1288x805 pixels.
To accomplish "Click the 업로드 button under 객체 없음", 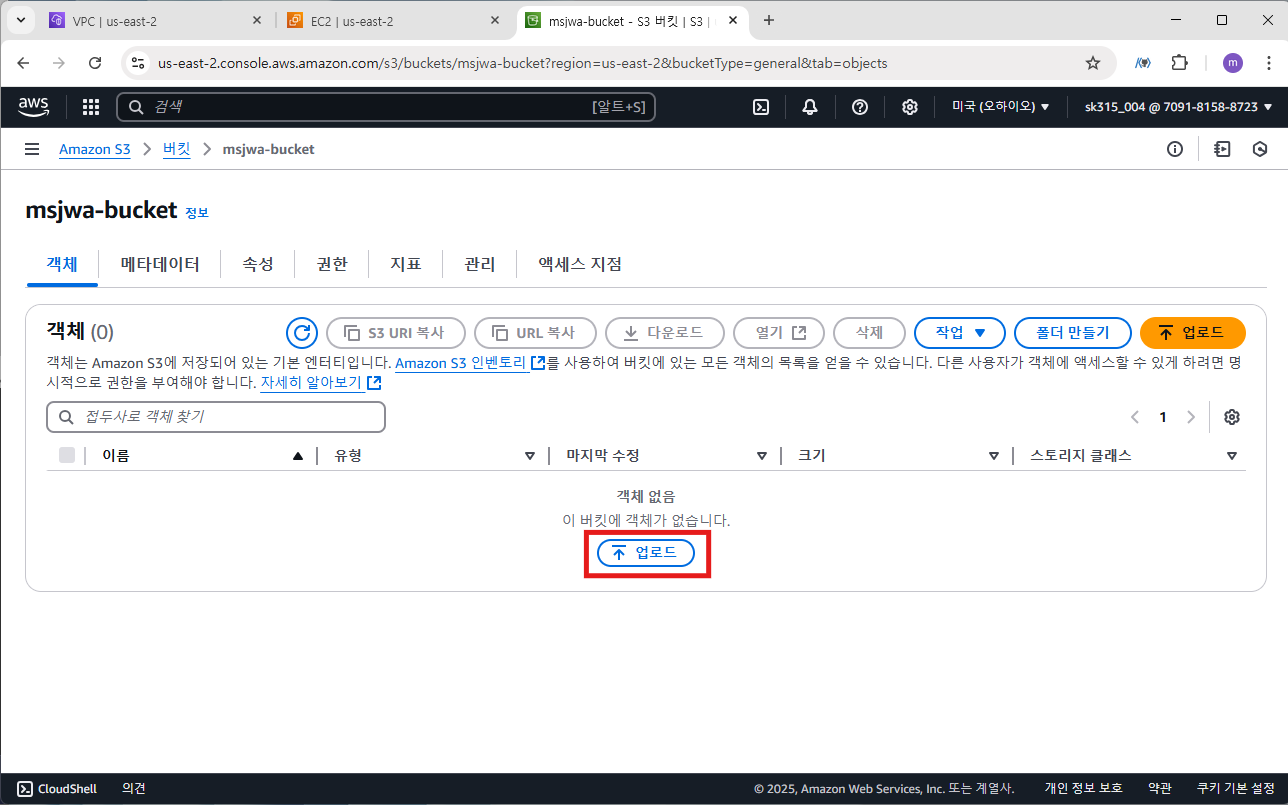I will click(646, 553).
